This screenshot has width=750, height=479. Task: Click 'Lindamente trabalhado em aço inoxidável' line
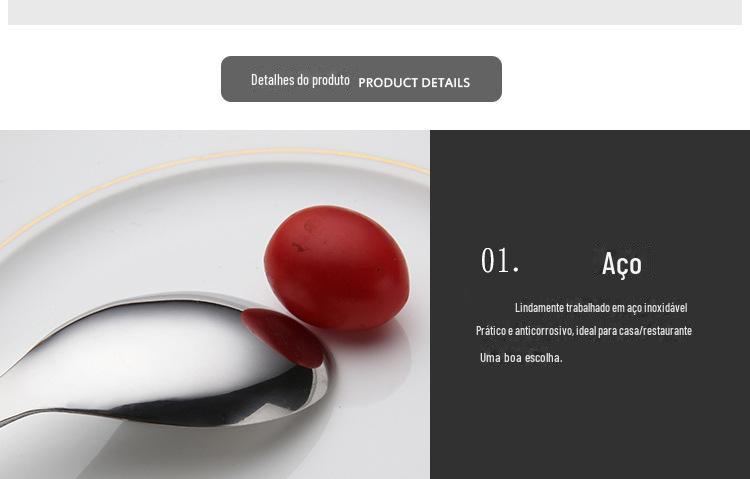[601, 308]
